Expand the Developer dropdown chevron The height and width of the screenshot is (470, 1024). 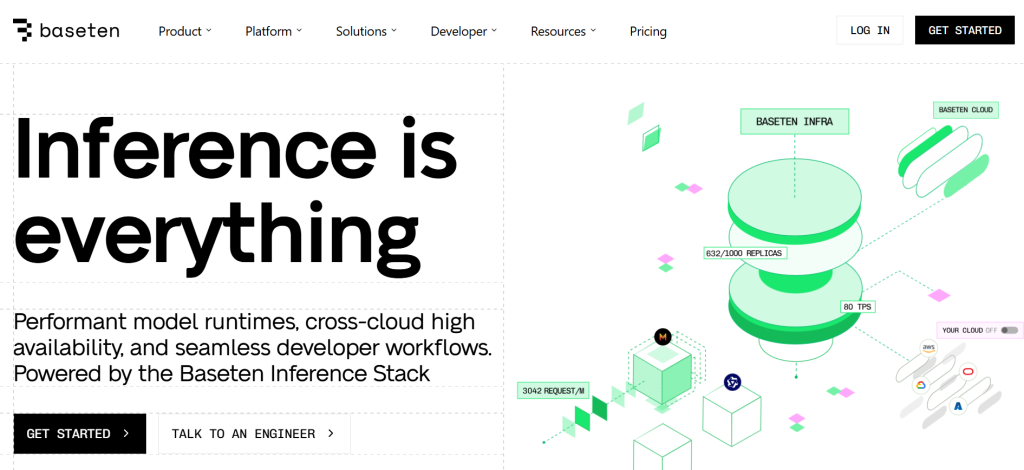(494, 30)
